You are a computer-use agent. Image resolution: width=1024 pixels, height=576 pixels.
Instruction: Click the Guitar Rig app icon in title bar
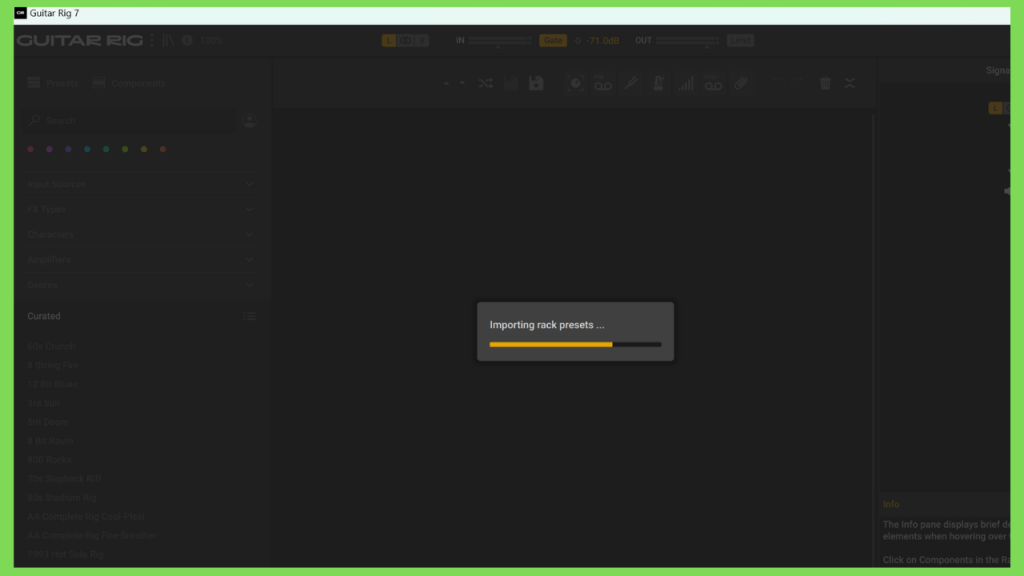pos(21,13)
